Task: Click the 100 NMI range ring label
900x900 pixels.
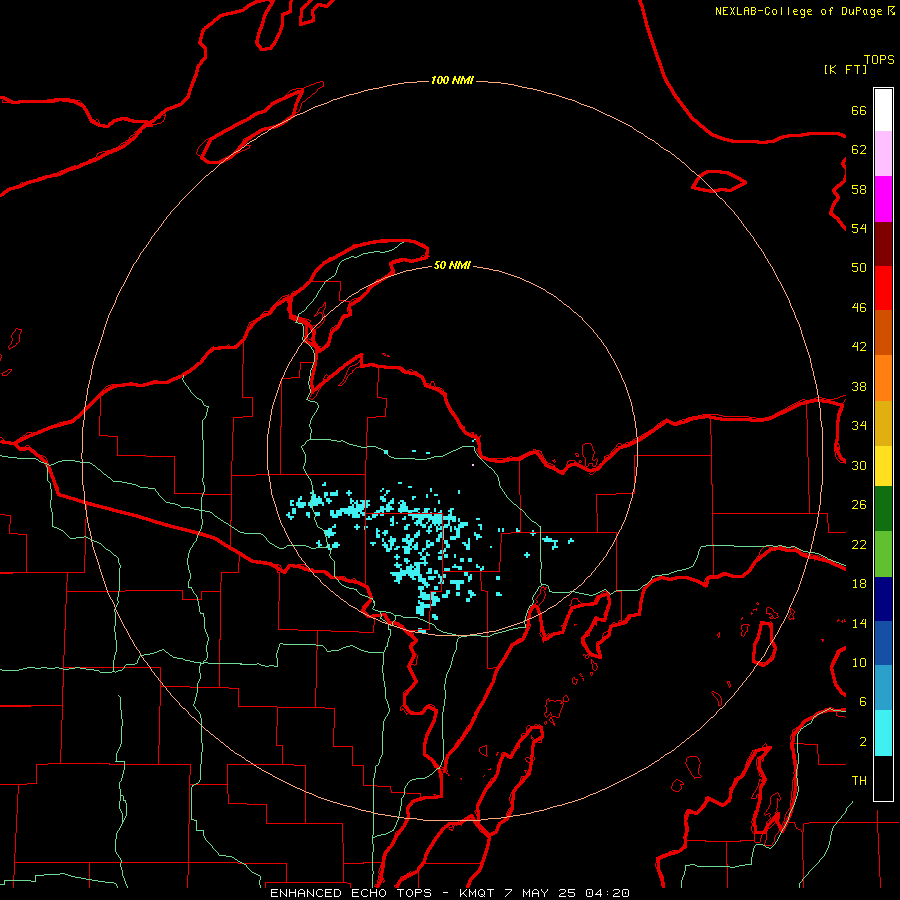Action: point(452,80)
